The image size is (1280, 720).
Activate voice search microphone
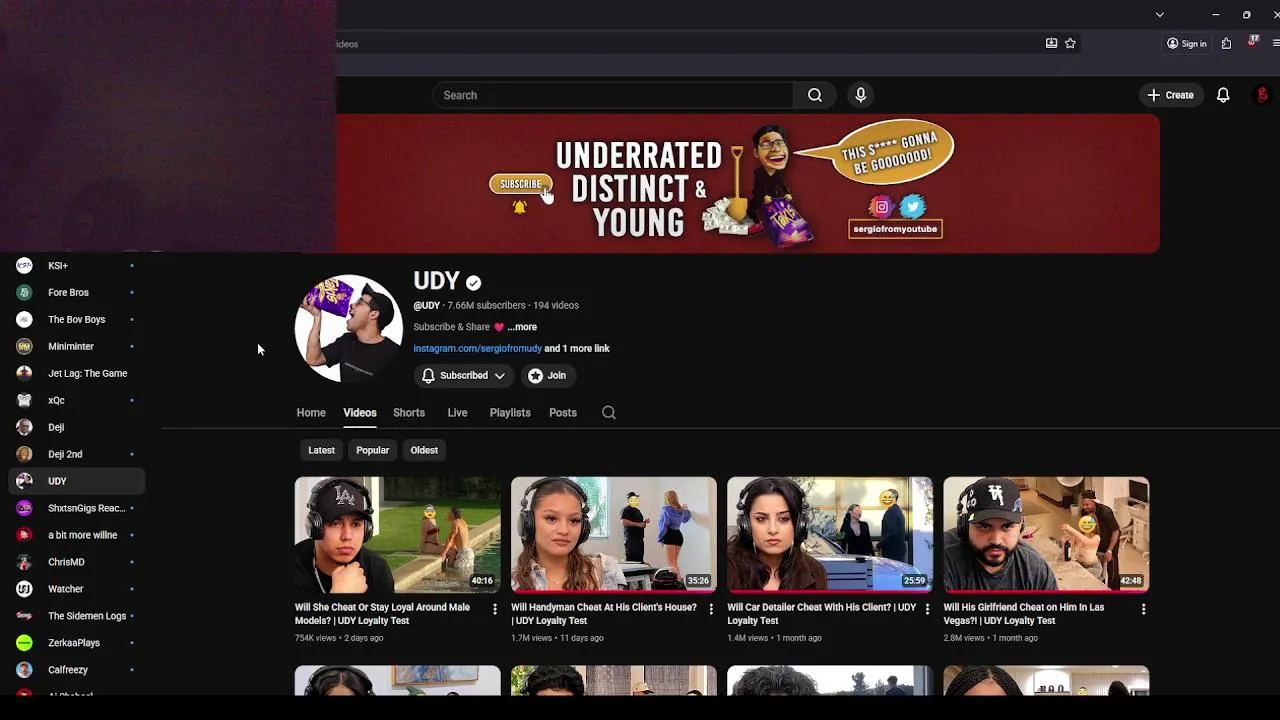tap(861, 95)
